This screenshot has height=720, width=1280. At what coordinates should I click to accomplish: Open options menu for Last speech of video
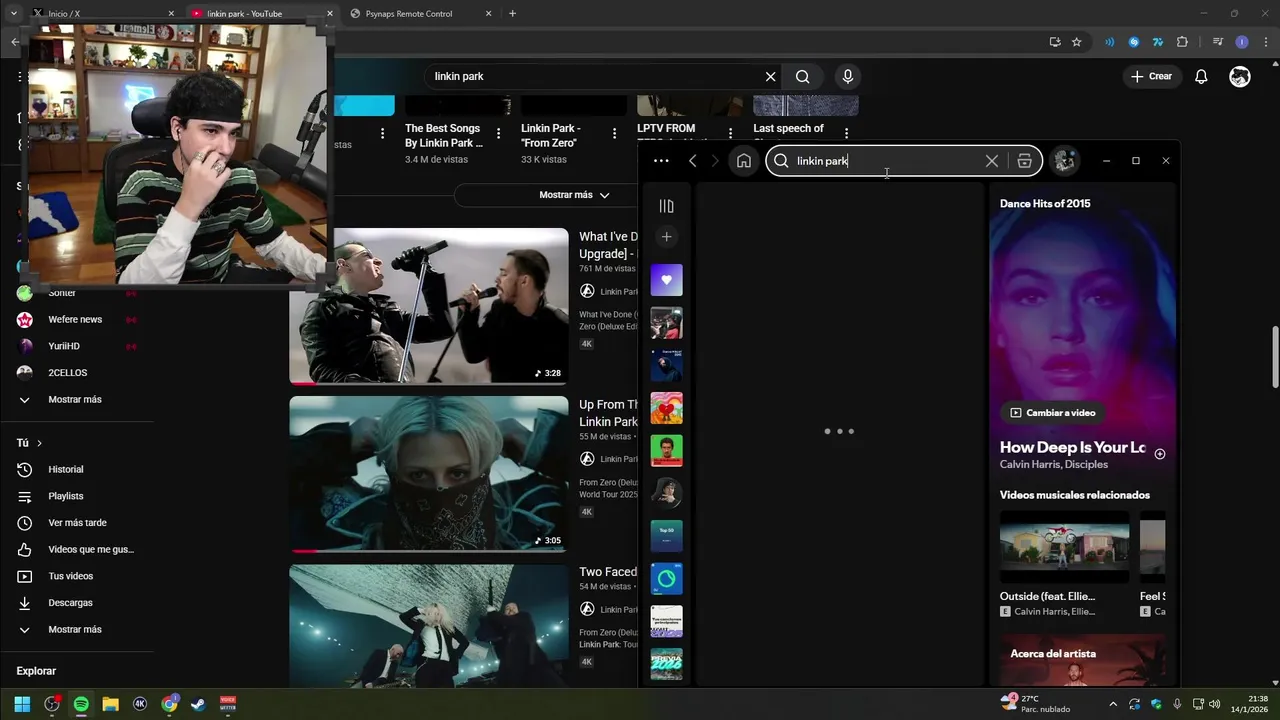pyautogui.click(x=846, y=134)
